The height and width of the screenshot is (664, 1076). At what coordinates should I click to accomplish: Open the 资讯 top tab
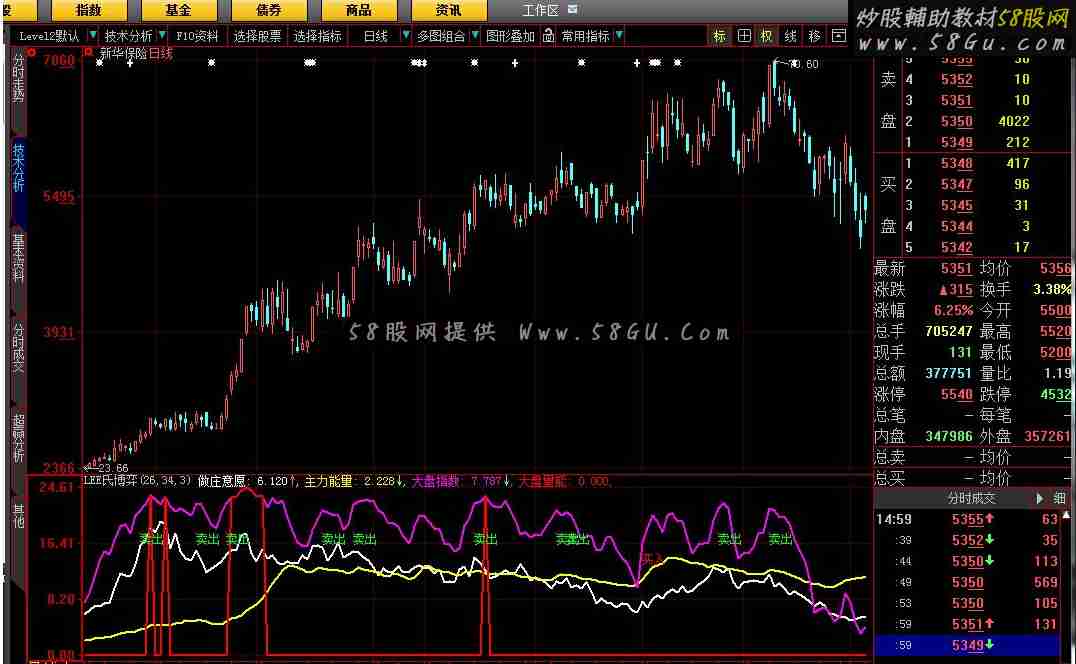click(448, 10)
